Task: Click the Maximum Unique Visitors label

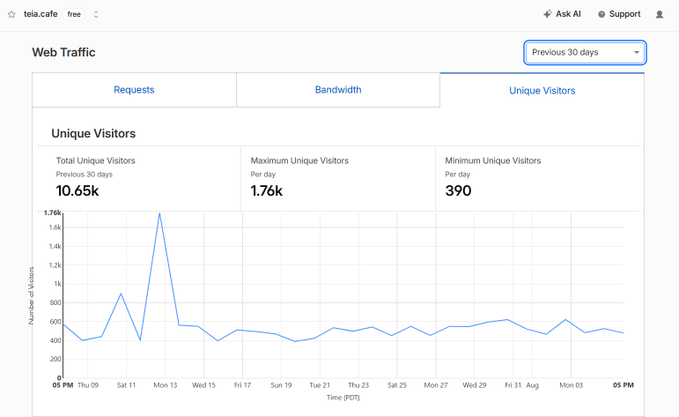Action: tap(299, 161)
